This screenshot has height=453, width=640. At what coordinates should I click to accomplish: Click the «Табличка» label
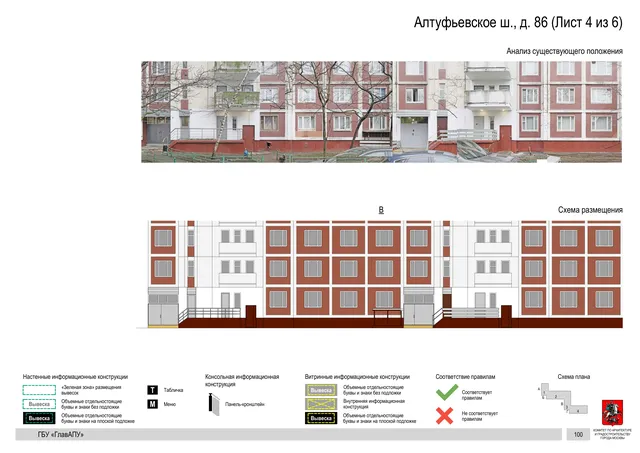pyautogui.click(x=173, y=390)
